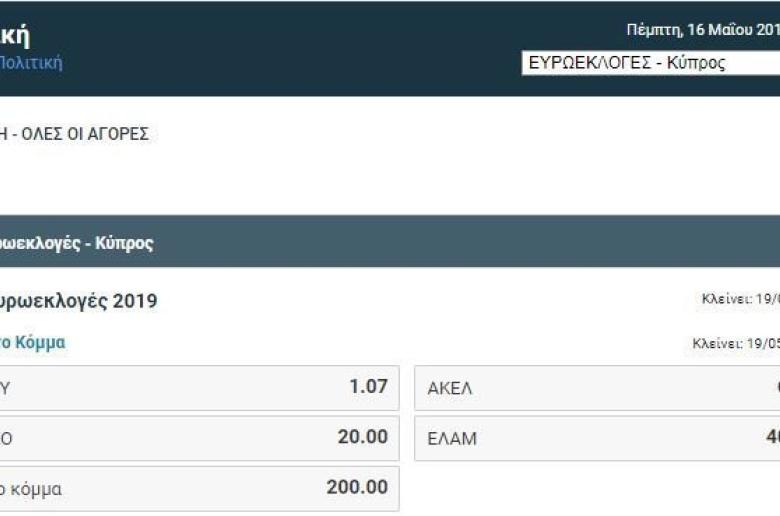Select the 1.07 odds value
This screenshot has height=516, width=780.
click(x=368, y=387)
